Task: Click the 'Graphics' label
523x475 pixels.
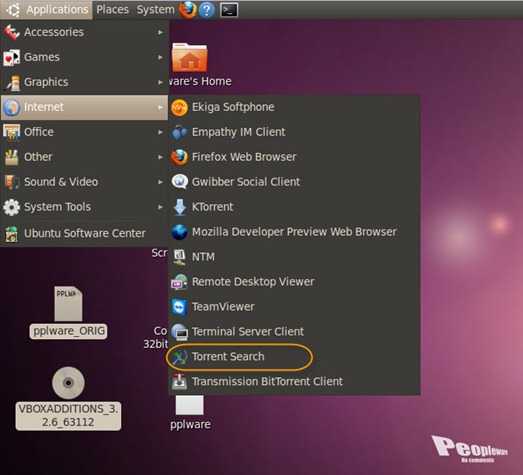Action: [46, 82]
